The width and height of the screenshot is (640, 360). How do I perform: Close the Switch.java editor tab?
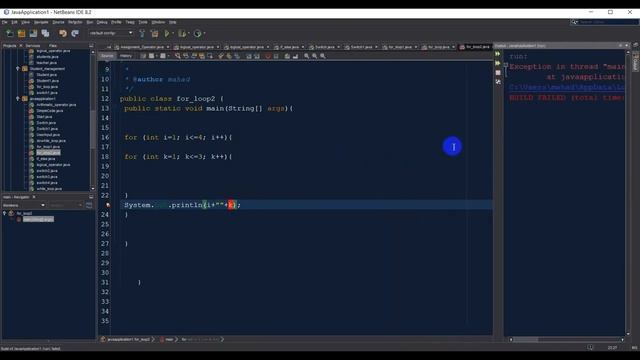pyautogui.click(x=338, y=47)
